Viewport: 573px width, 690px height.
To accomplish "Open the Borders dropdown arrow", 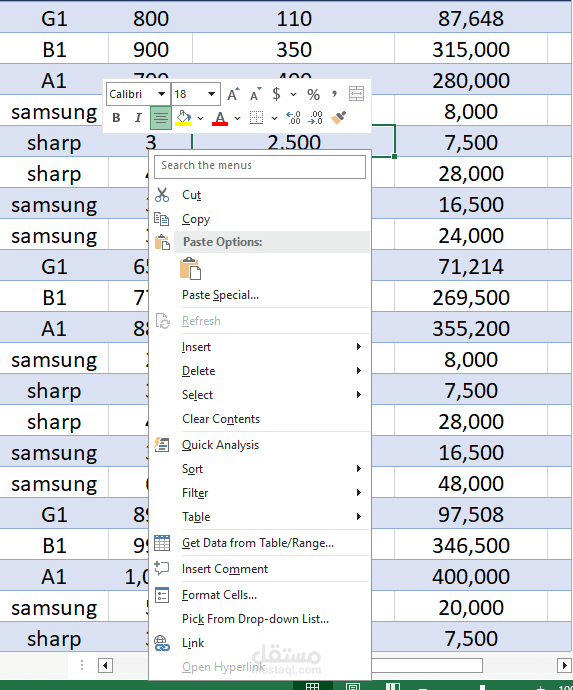I will point(274,118).
